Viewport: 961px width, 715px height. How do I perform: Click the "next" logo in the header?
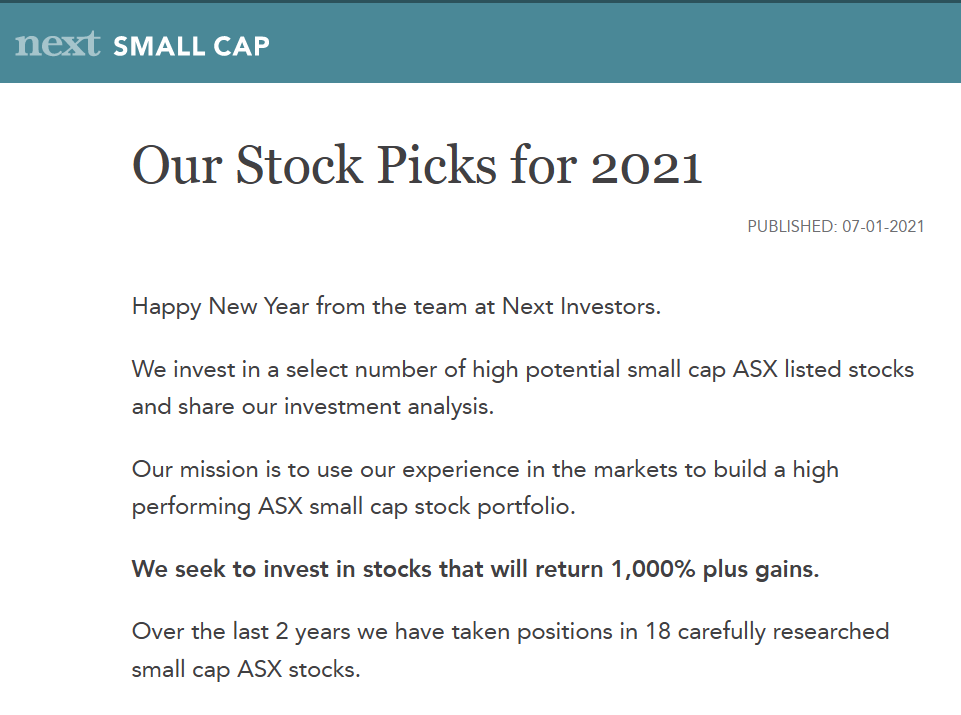58,44
